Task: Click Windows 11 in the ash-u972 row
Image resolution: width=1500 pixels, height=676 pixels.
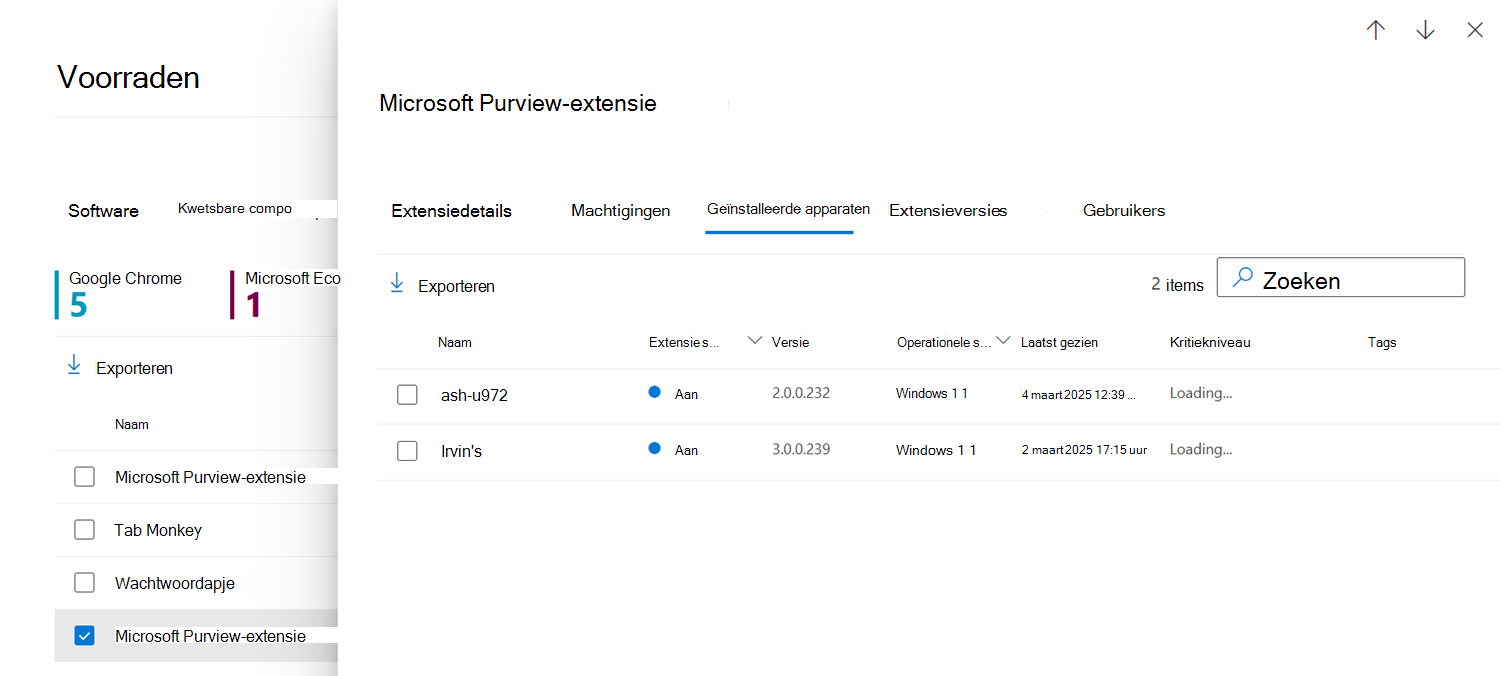Action: [x=932, y=393]
